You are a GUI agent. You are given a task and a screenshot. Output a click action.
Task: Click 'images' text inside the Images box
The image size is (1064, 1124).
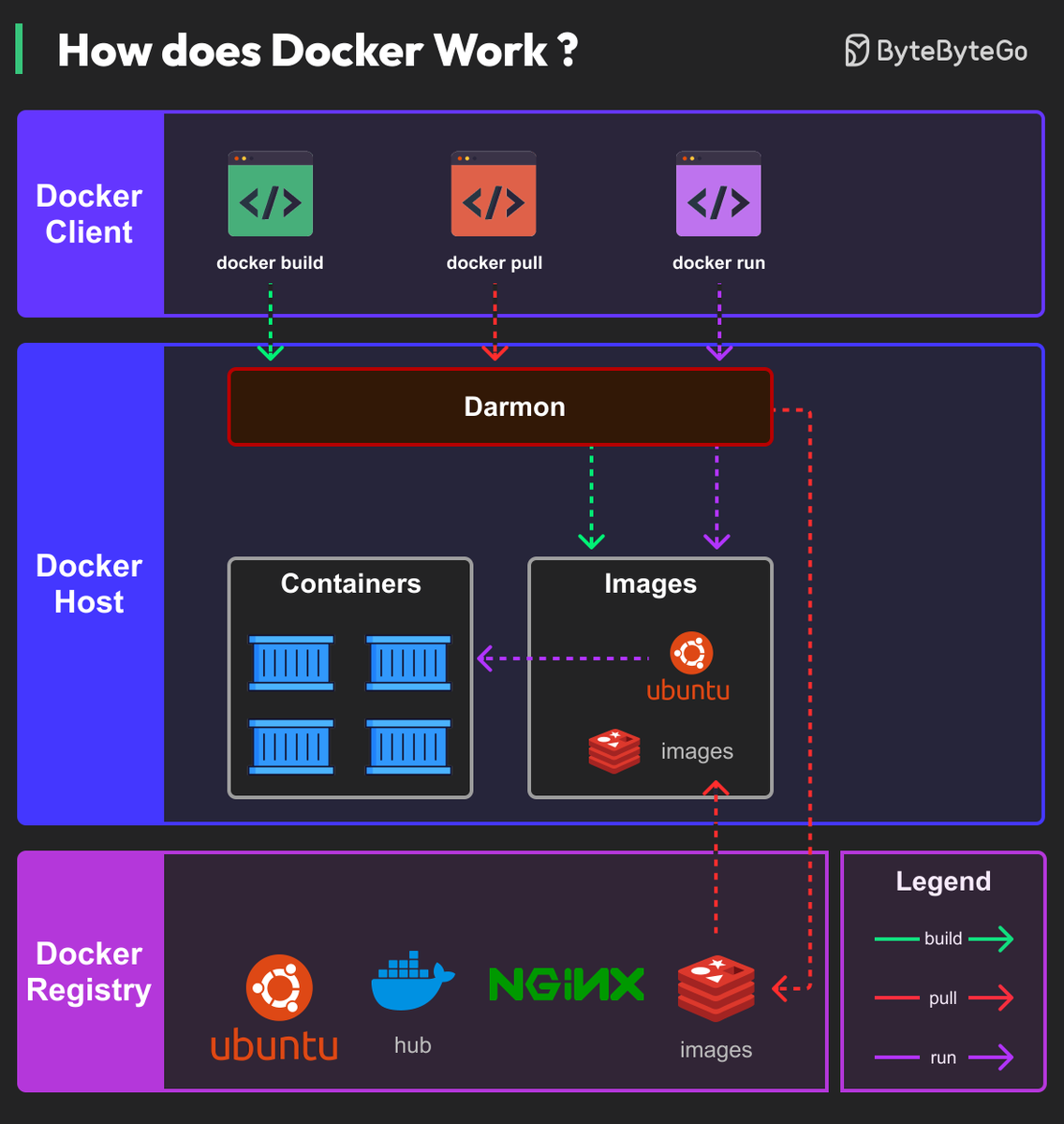(x=697, y=751)
